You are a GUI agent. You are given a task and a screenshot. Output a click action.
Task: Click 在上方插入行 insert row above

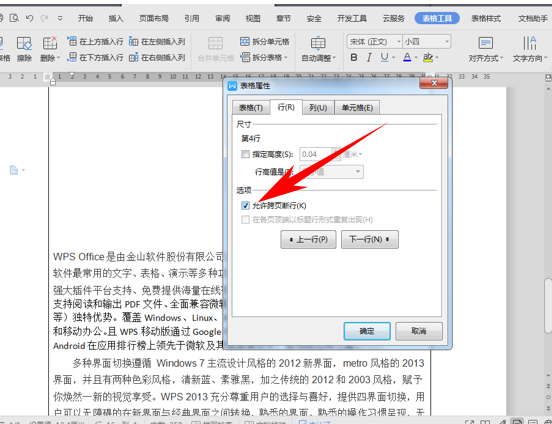click(95, 42)
